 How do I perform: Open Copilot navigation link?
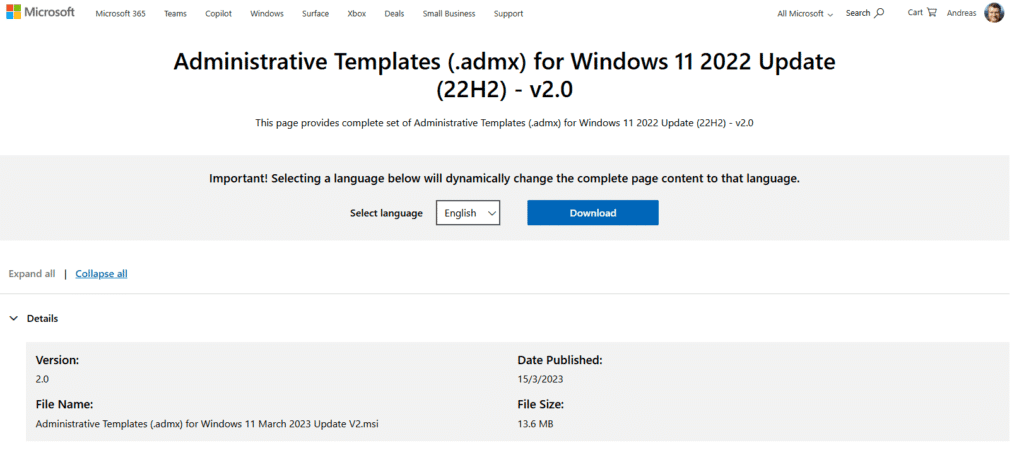coord(218,14)
